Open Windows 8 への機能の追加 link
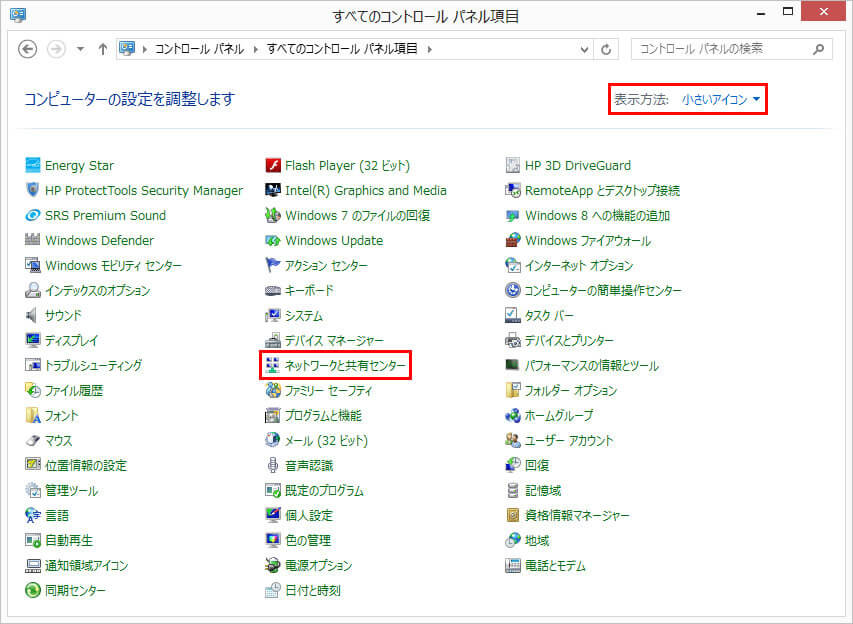Screen dimensions: 853x624 point(597,215)
